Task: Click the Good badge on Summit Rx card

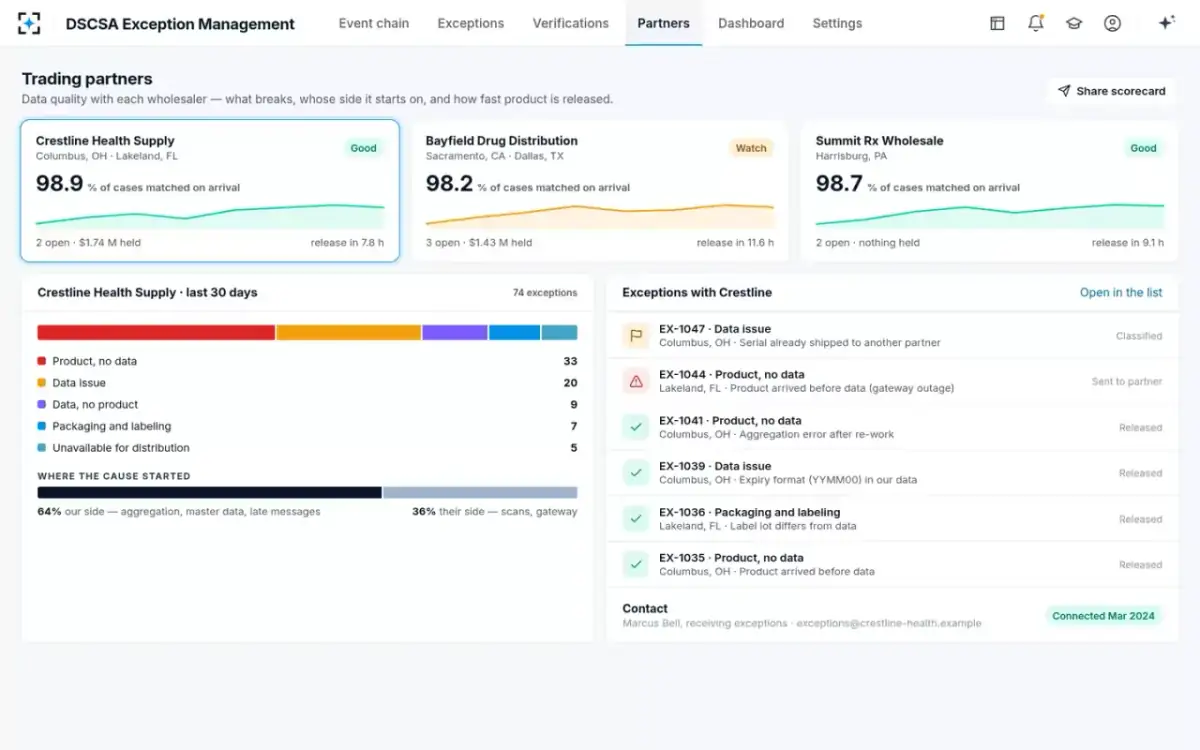Action: [1143, 148]
